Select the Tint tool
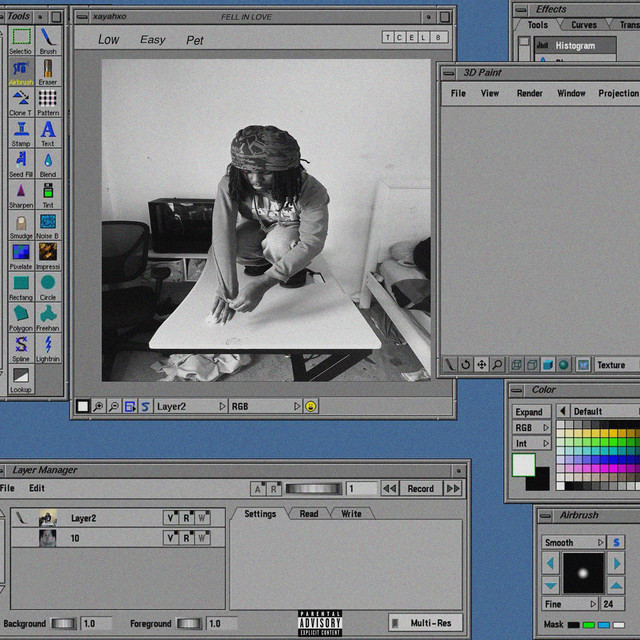Screen dimensions: 640x640 pyautogui.click(x=48, y=195)
